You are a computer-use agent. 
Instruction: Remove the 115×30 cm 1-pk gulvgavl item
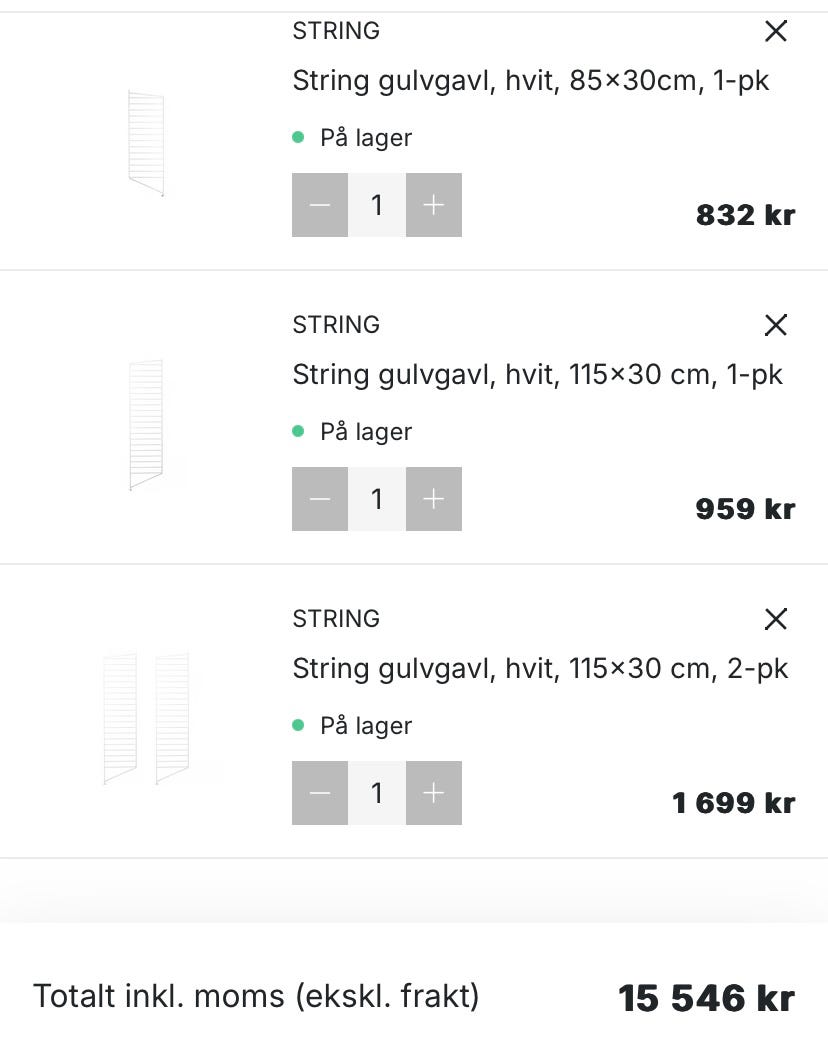[x=775, y=325]
